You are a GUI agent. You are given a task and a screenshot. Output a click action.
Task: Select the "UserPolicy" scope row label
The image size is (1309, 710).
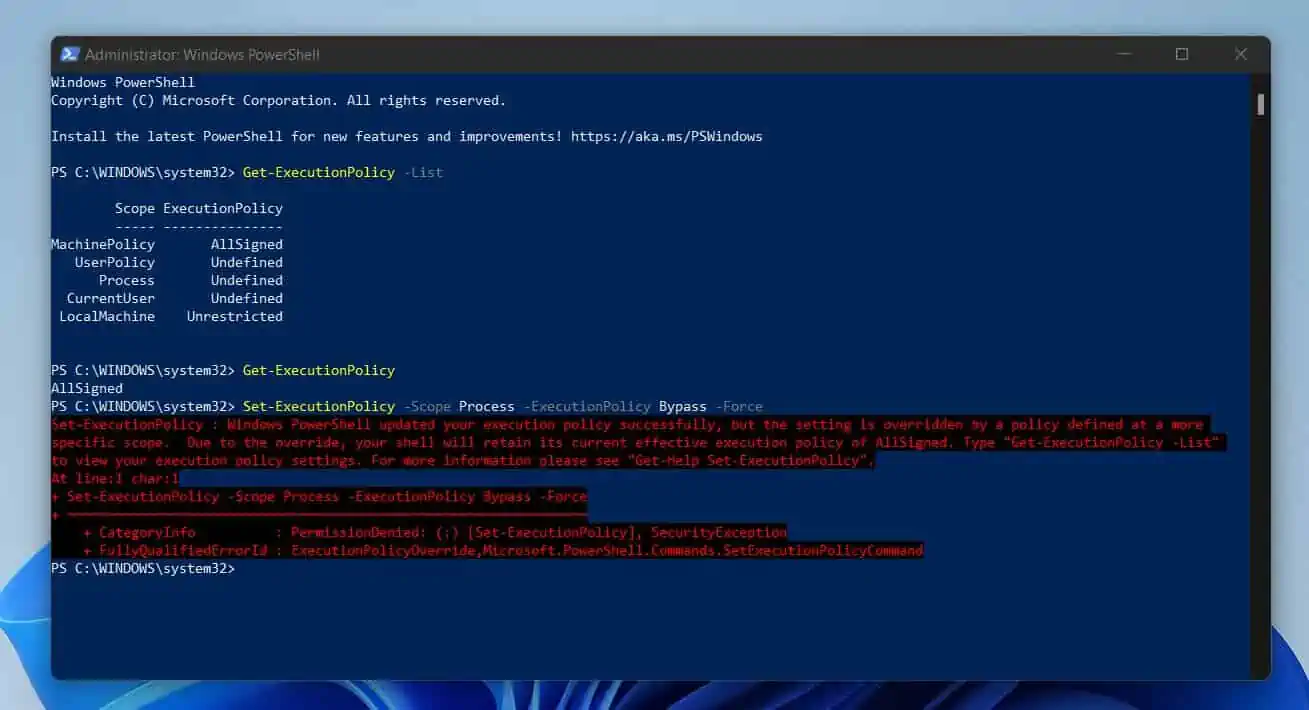[x=115, y=262]
